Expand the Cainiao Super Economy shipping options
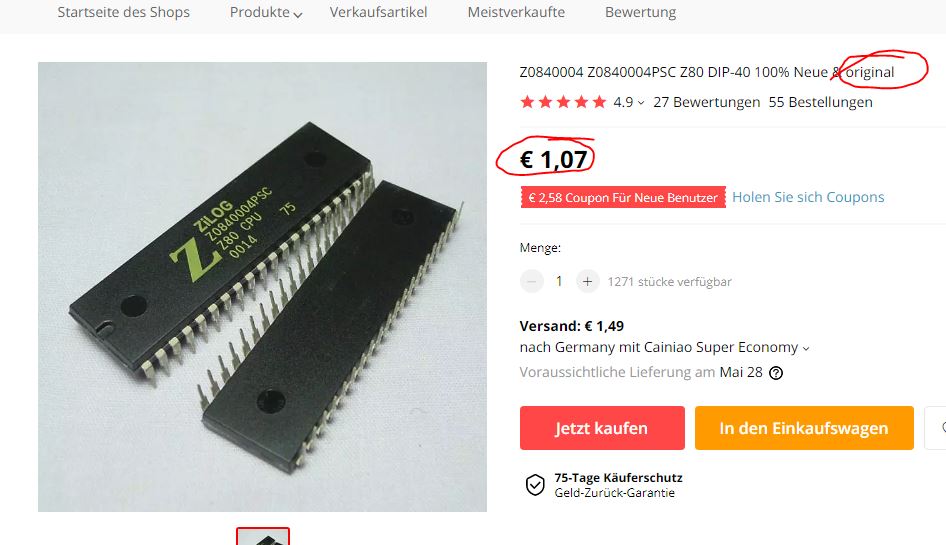The image size is (946, 545). (806, 348)
